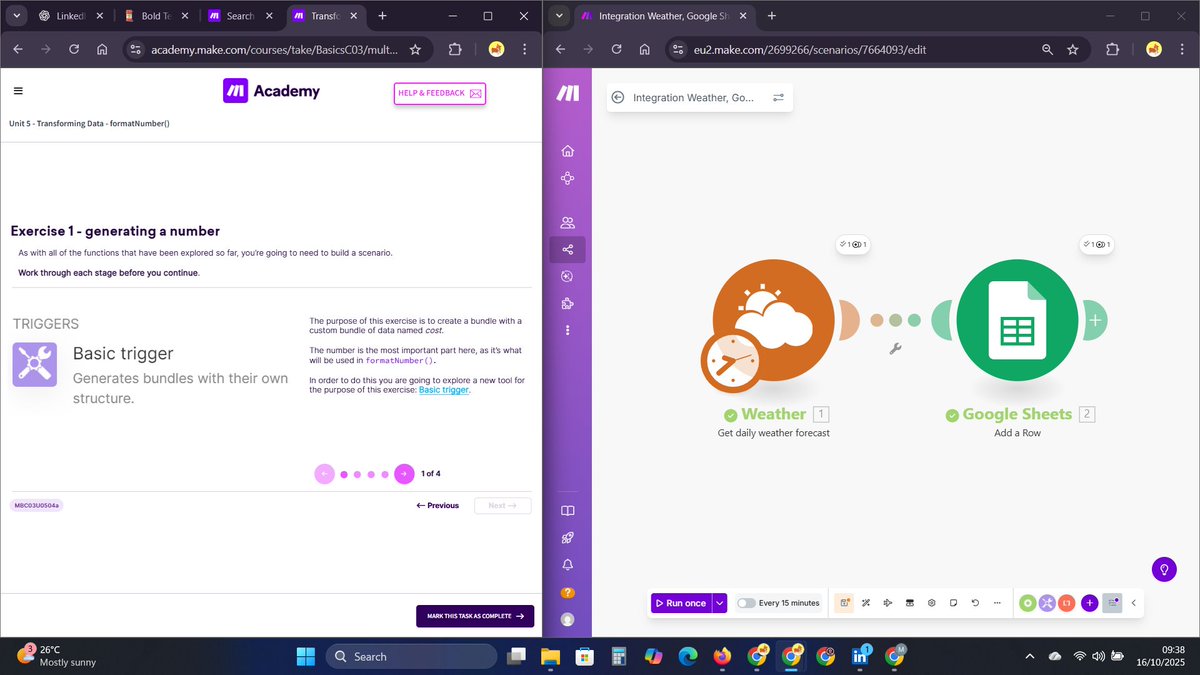Switch to the Search browser tab
This screenshot has width=1200, height=675.
(x=240, y=16)
